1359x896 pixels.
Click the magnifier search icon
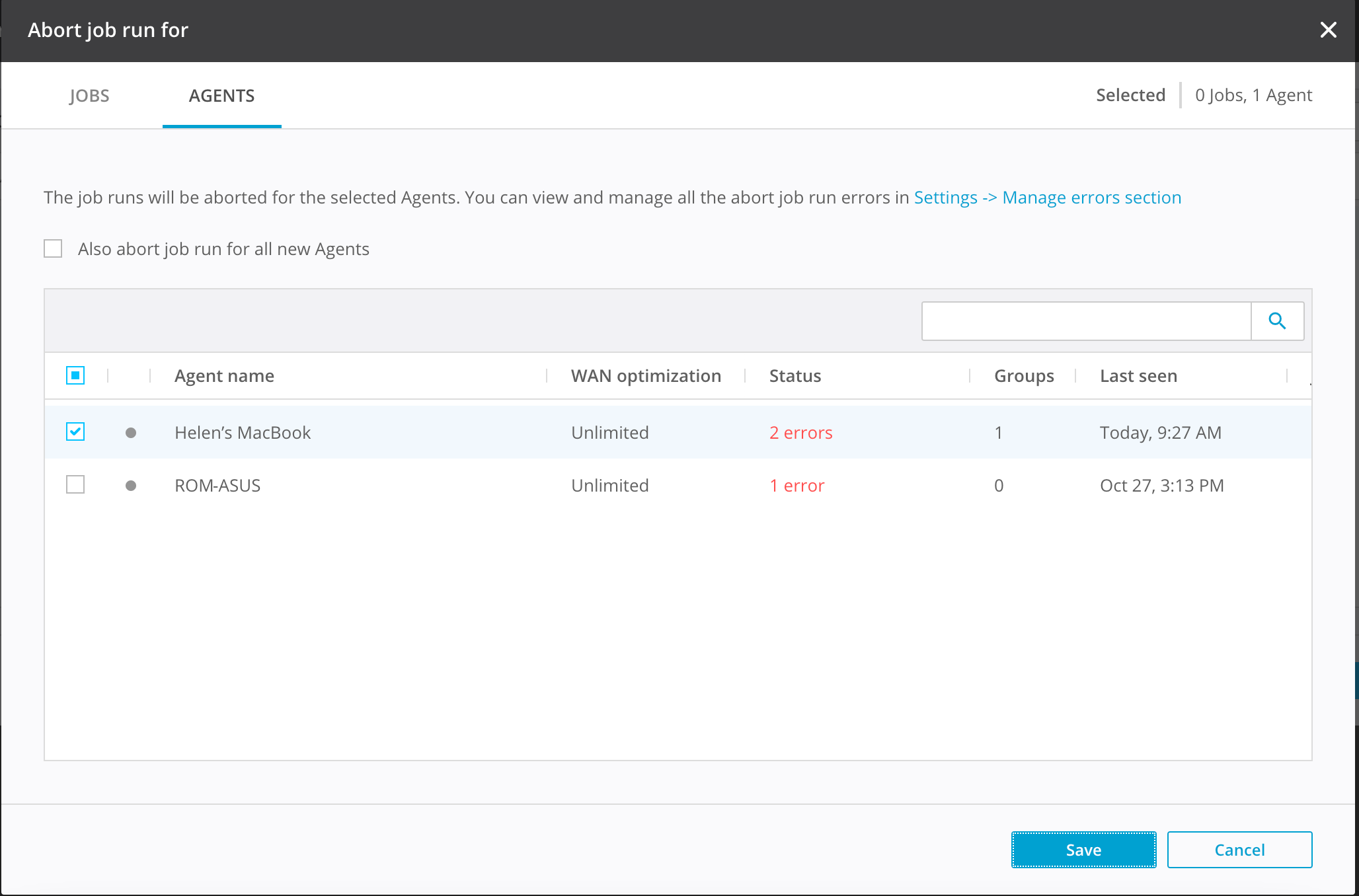pyautogui.click(x=1277, y=321)
